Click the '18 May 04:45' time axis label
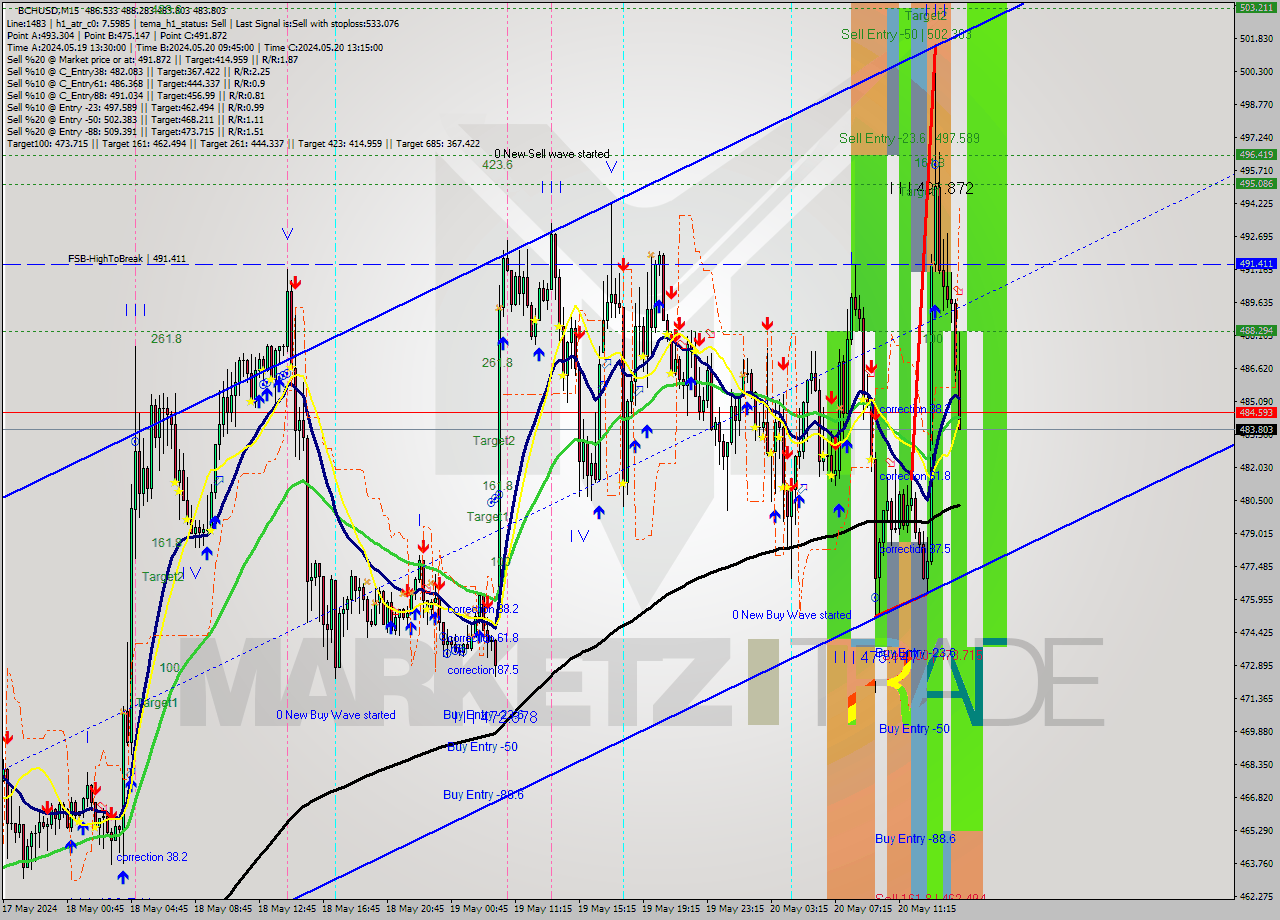Image resolution: width=1280 pixels, height=920 pixels. pos(159,910)
